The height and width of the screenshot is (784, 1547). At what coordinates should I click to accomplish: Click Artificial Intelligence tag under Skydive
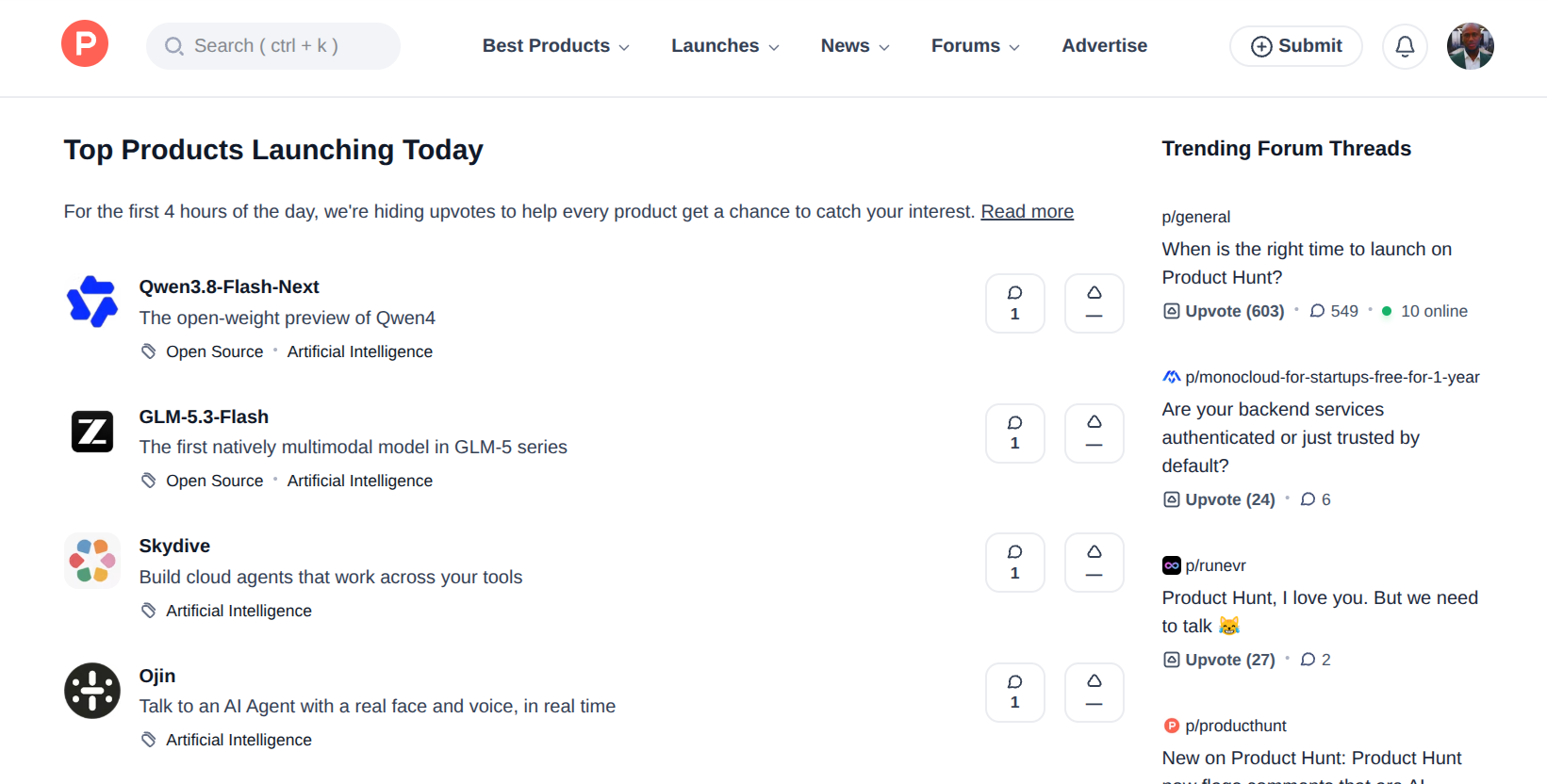tap(239, 611)
